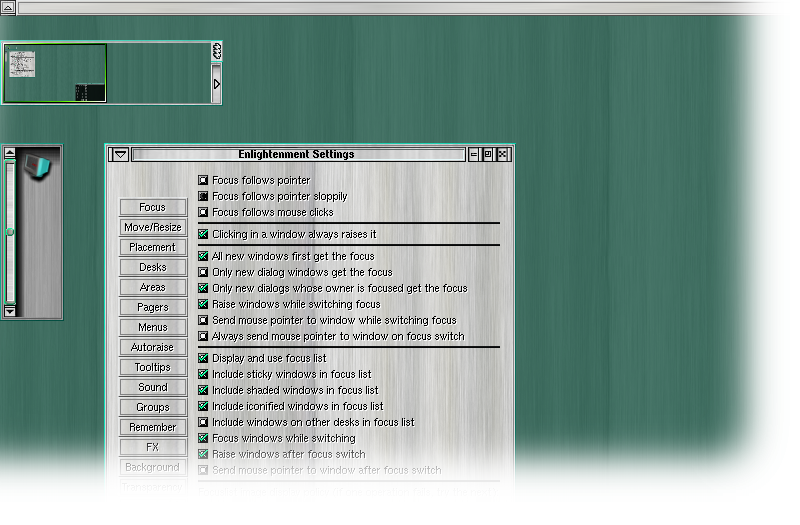Viewport: 800px width, 525px height.
Task: Open the Enlightenment Settings window menu arrow
Action: (x=120, y=154)
